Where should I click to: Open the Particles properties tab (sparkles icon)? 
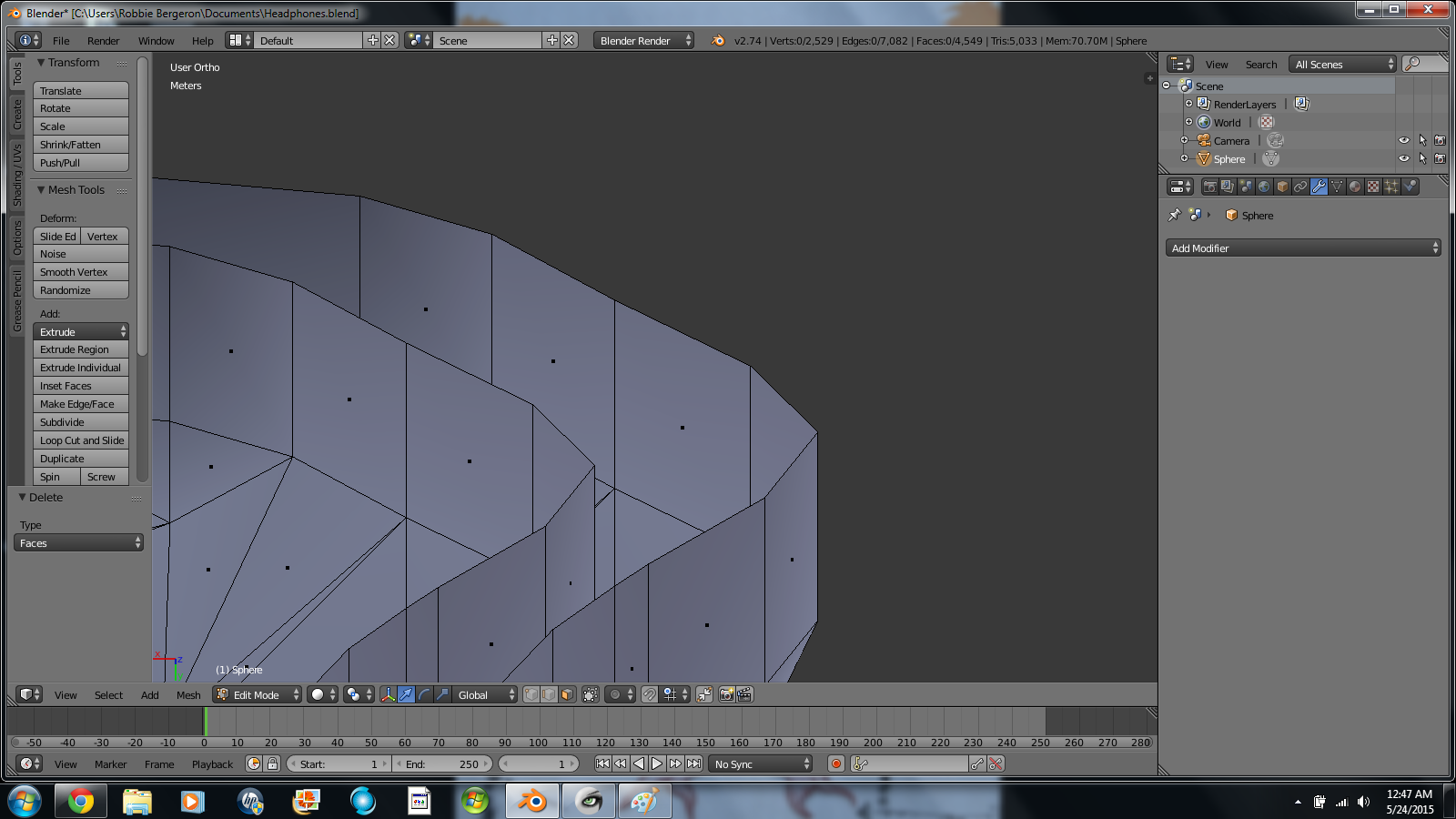click(1391, 187)
